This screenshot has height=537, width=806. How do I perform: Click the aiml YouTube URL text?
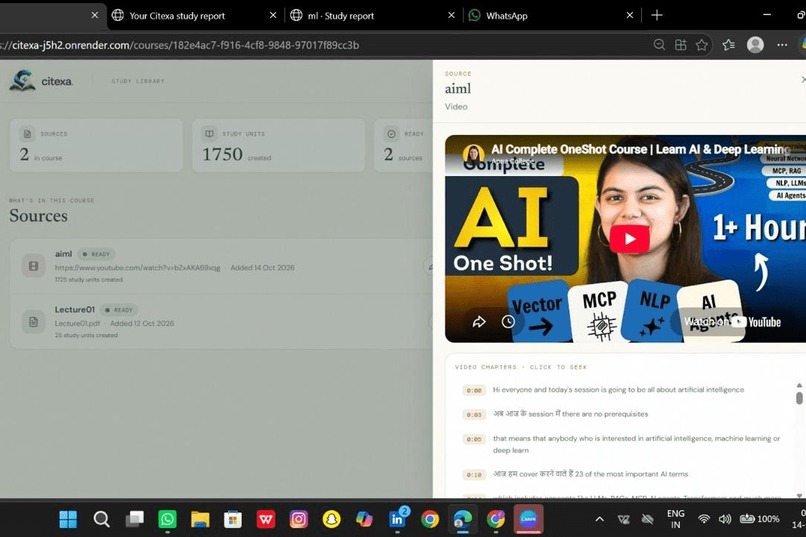point(138,268)
